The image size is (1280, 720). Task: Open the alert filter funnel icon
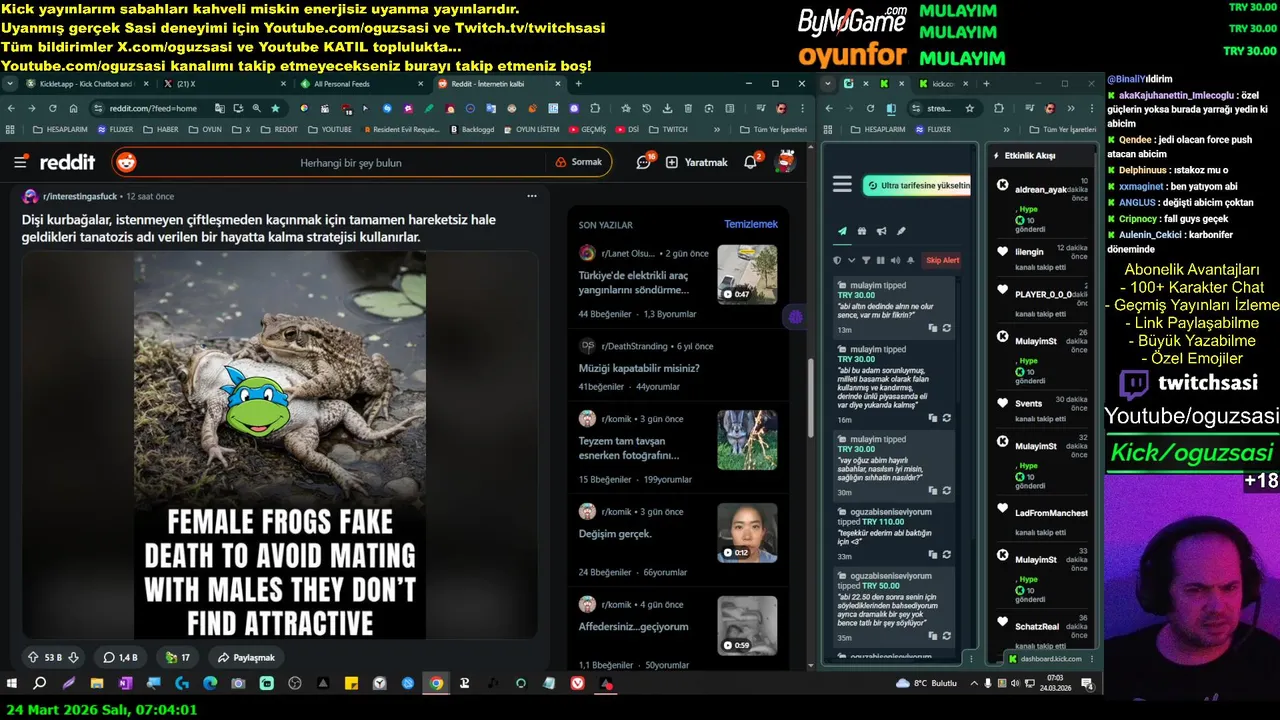pos(866,260)
